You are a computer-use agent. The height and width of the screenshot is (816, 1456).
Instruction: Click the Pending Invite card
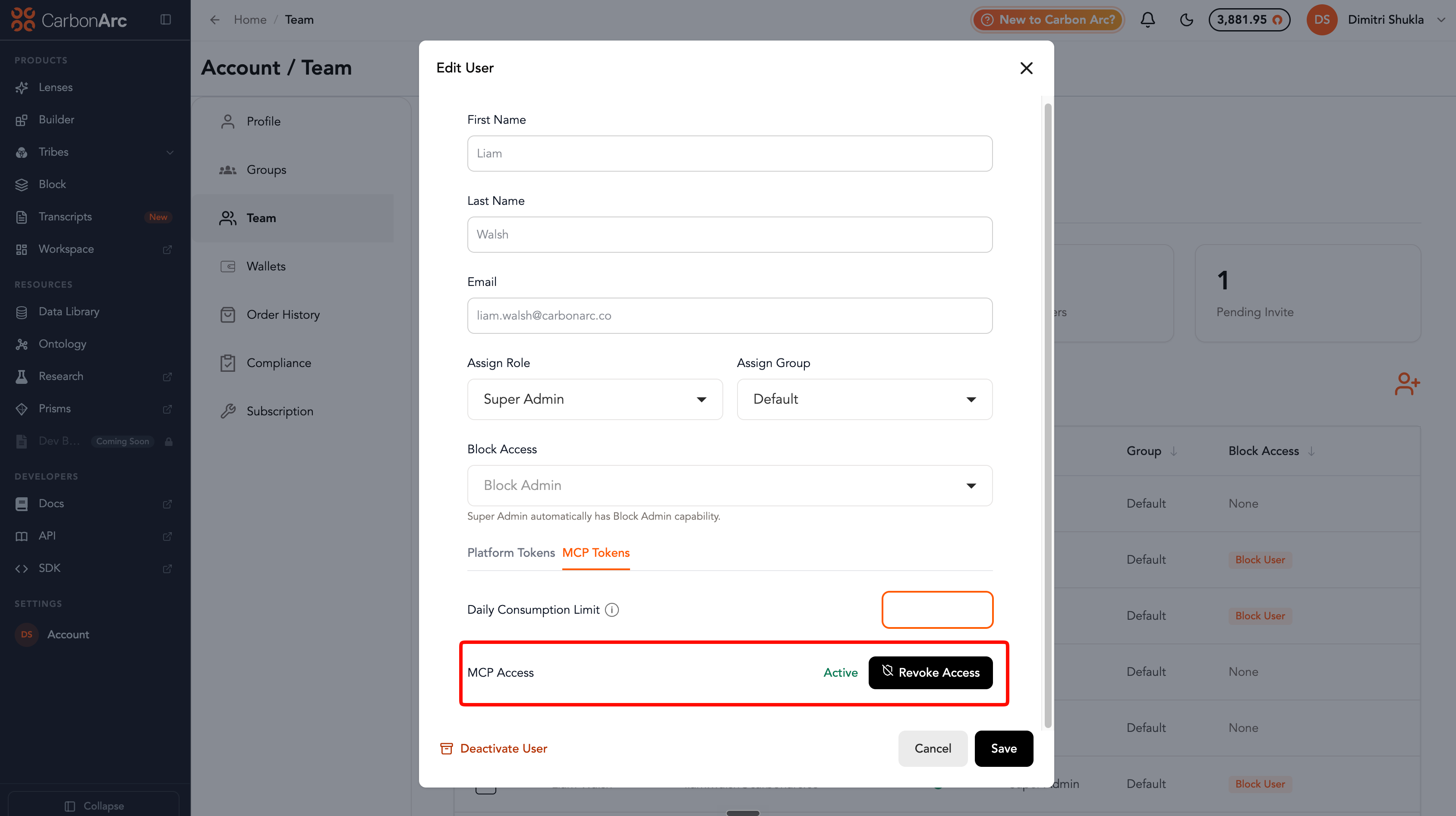1308,293
